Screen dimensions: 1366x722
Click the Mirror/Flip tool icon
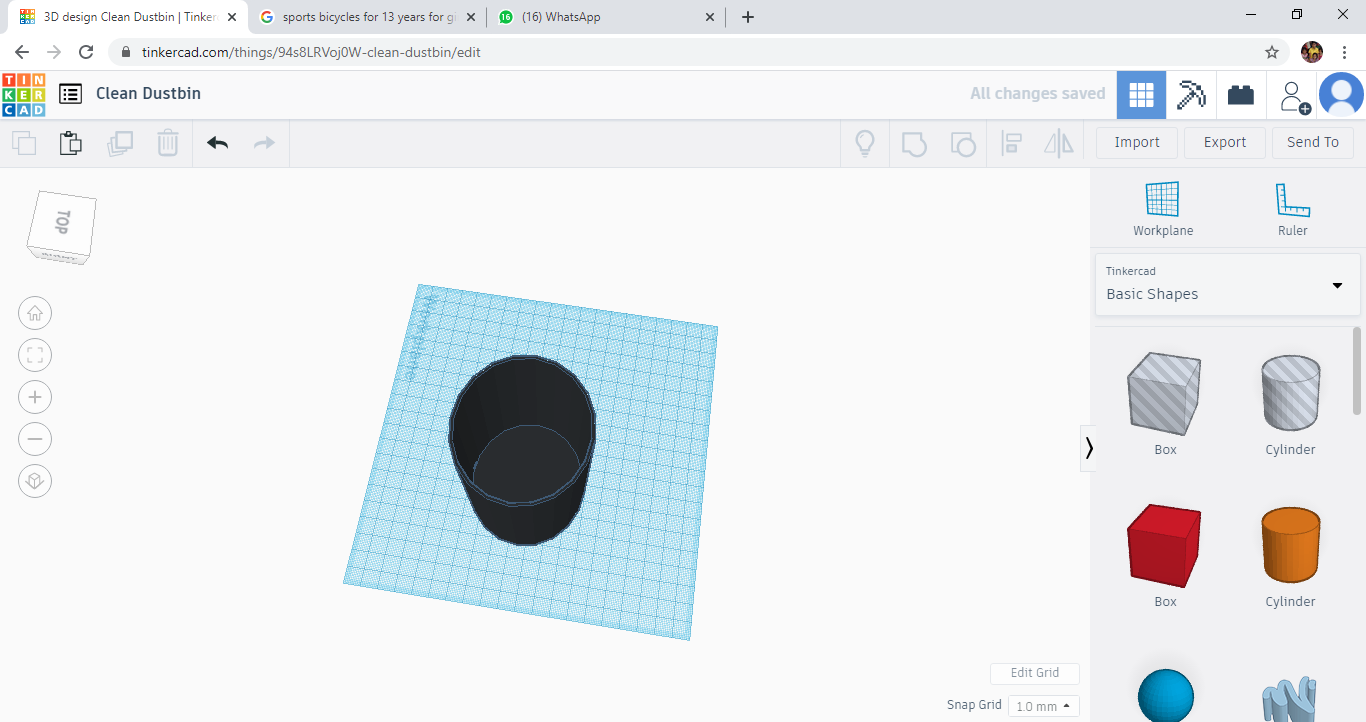pos(1059,143)
